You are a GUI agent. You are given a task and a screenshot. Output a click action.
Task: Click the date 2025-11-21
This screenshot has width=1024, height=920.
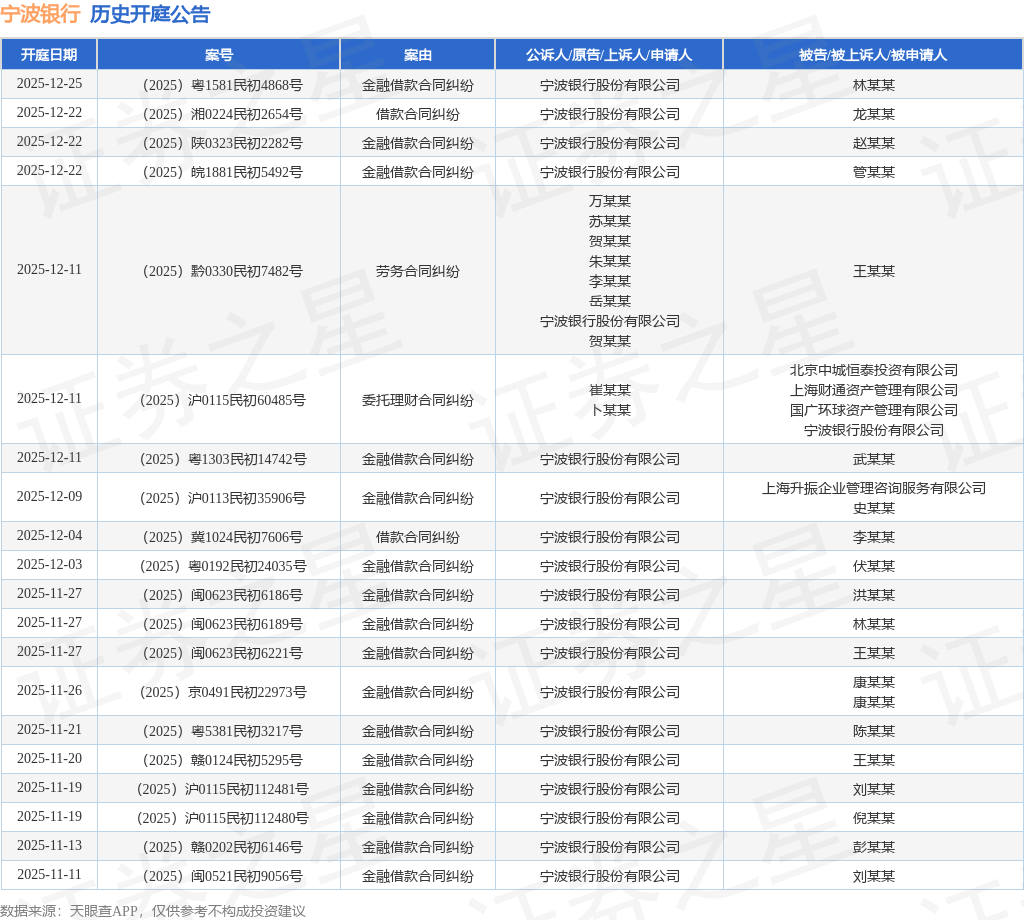pyautogui.click(x=49, y=729)
